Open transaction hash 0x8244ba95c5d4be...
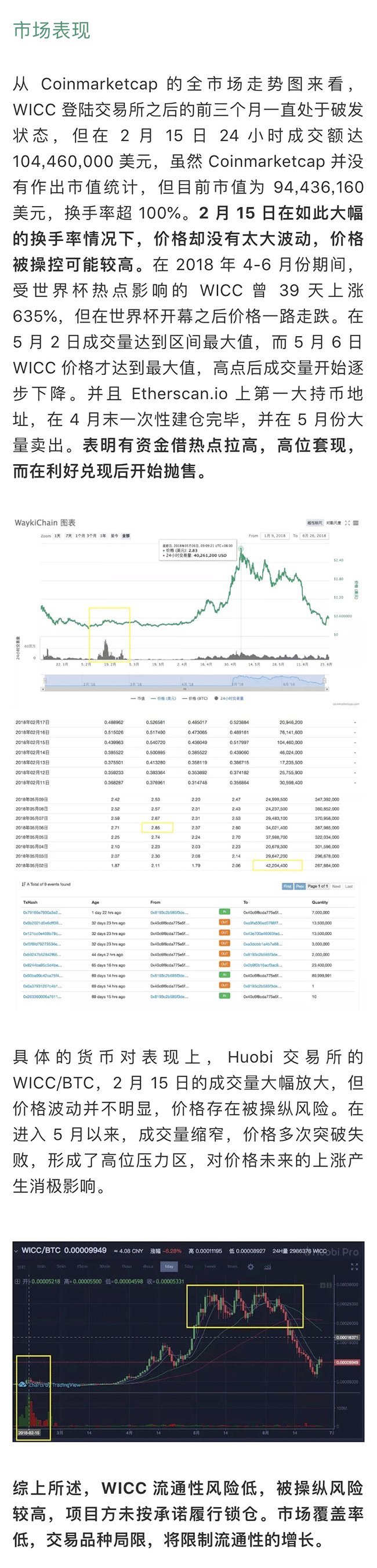 (x=42, y=965)
